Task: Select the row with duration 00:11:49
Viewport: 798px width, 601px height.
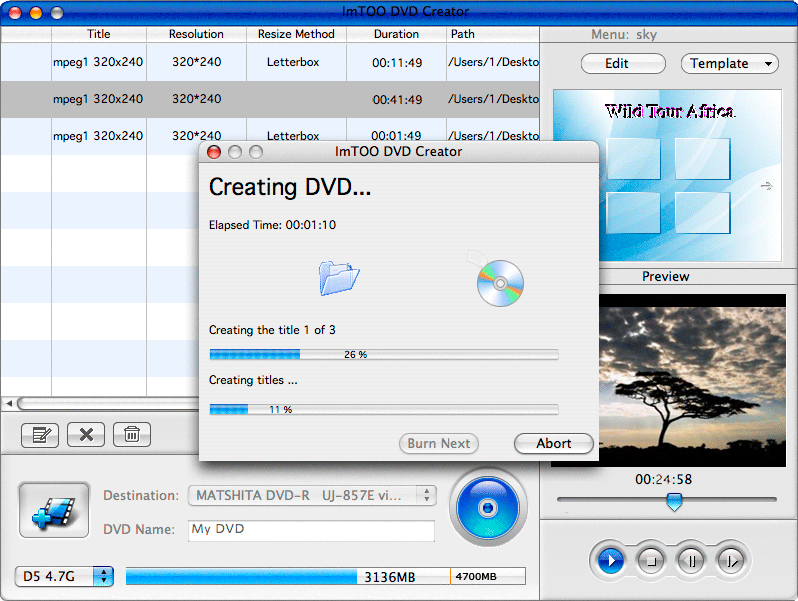Action: [270, 62]
